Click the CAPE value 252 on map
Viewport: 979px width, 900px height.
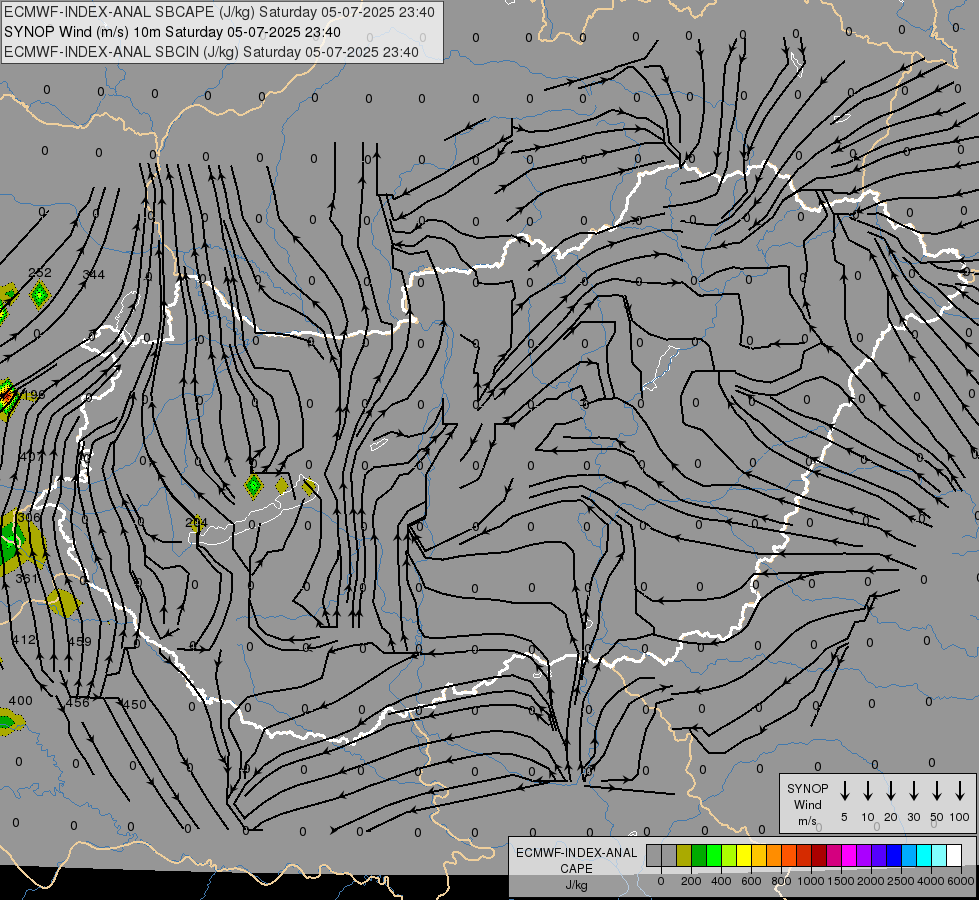point(40,272)
